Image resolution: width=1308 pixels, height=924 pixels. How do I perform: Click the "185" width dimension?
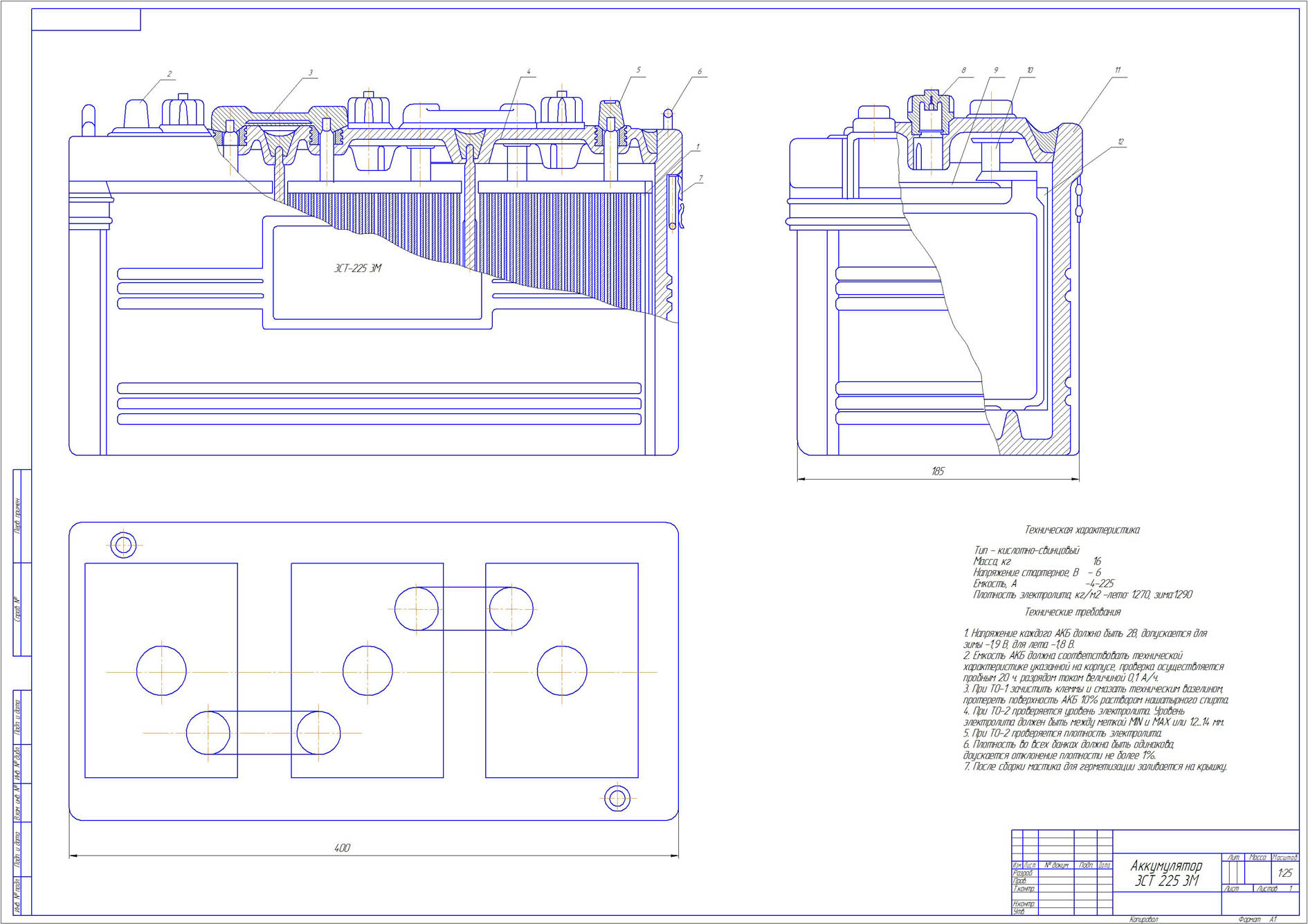938,471
